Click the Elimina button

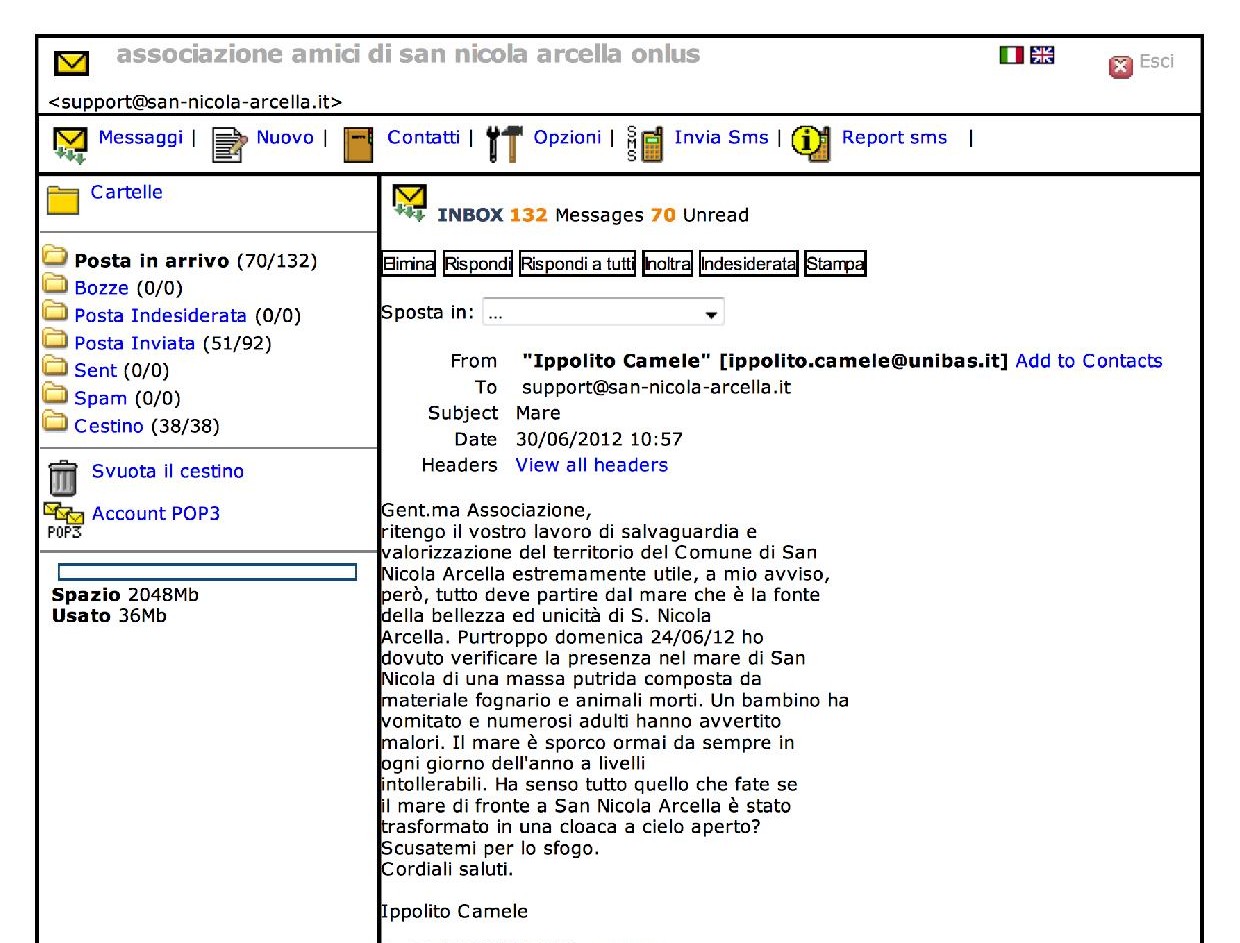[x=410, y=264]
